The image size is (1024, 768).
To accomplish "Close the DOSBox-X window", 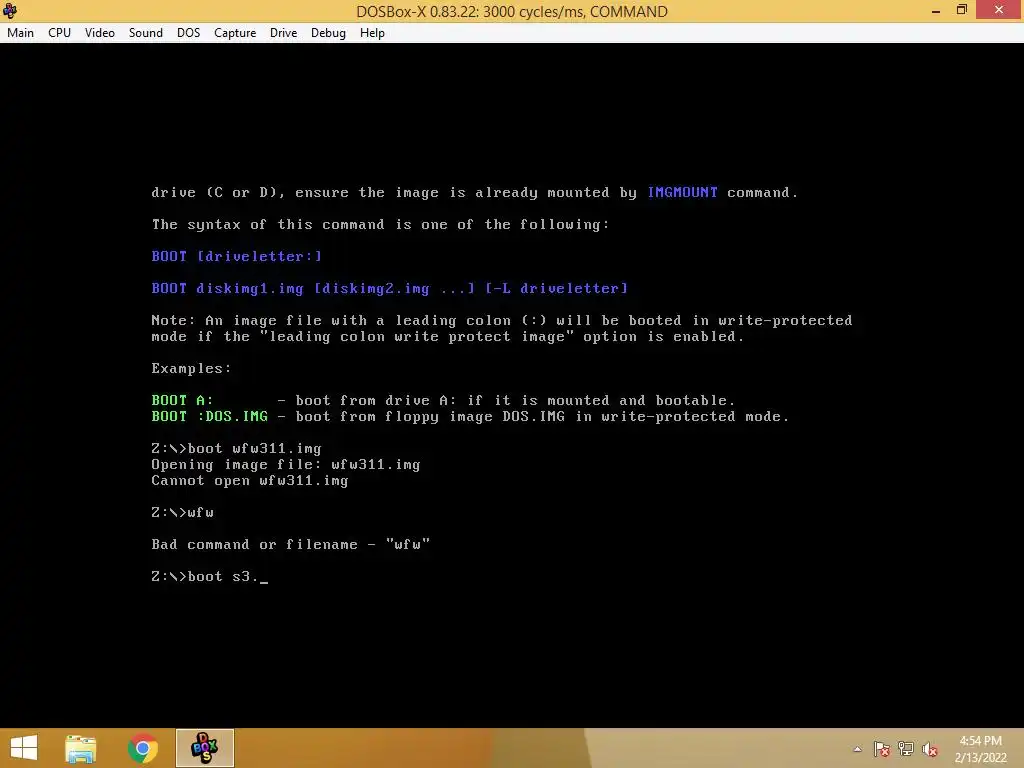I will coord(999,10).
